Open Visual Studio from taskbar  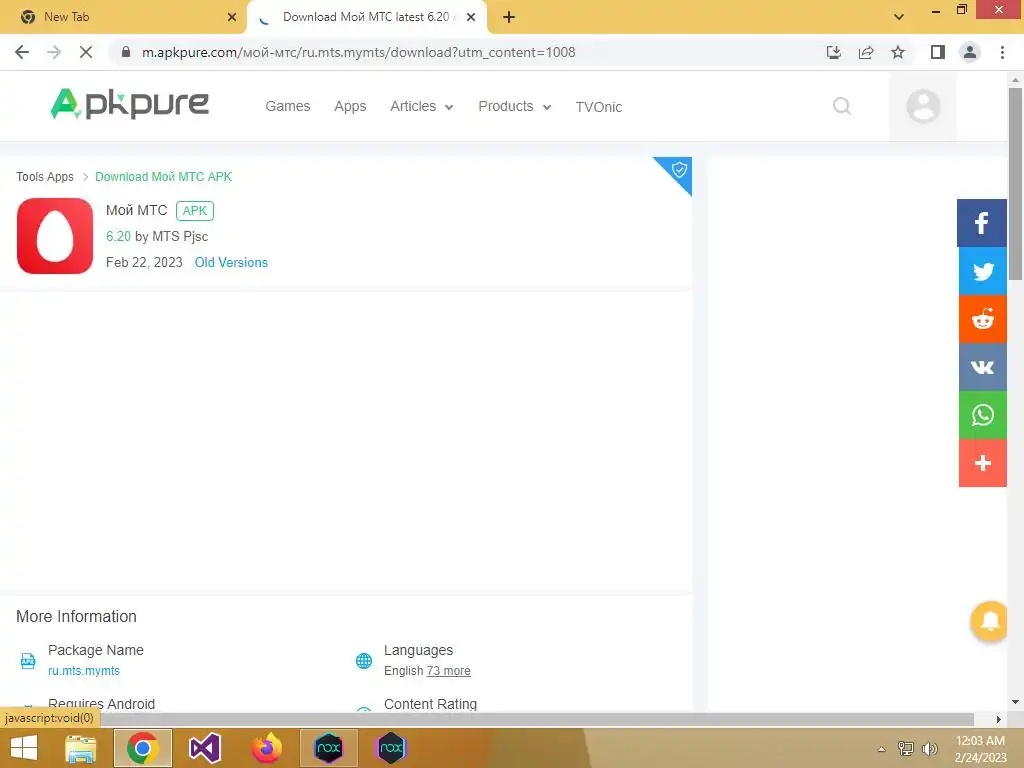coord(204,748)
